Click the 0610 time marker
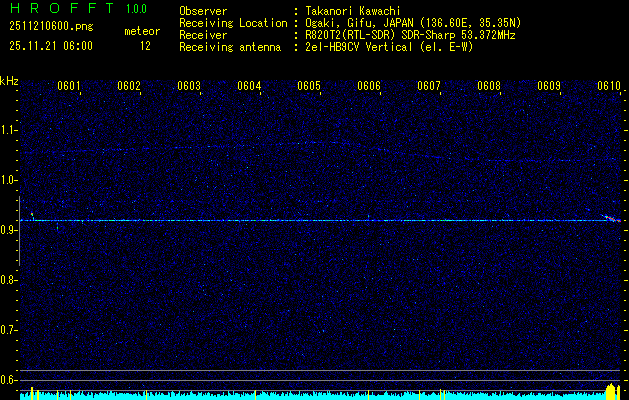Screen dimensions: 629x400 [x=609, y=86]
